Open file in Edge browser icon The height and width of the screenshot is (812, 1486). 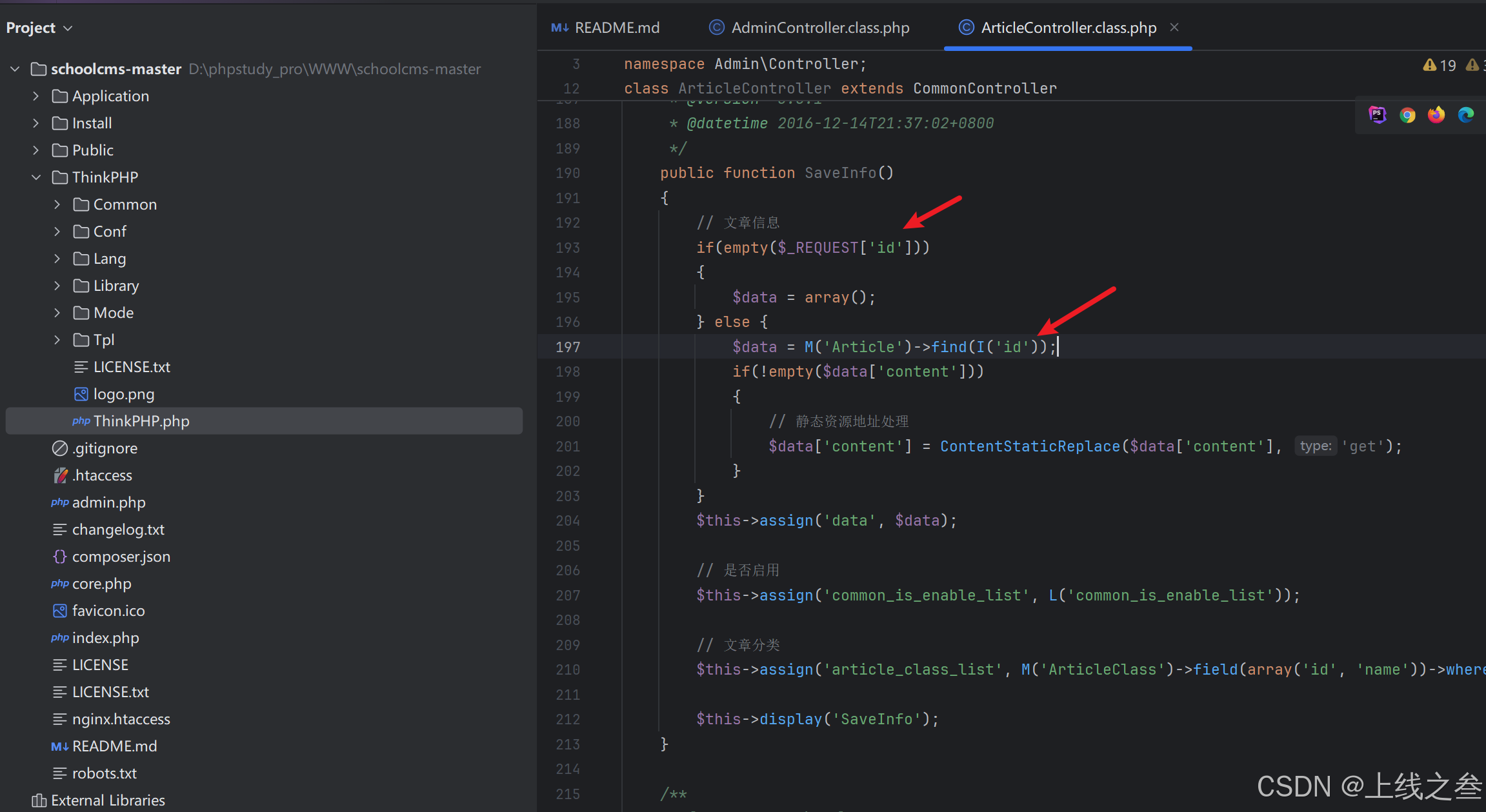[1466, 115]
